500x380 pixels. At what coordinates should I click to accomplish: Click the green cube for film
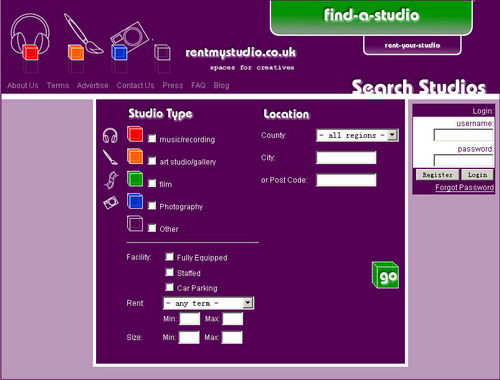[x=135, y=179]
